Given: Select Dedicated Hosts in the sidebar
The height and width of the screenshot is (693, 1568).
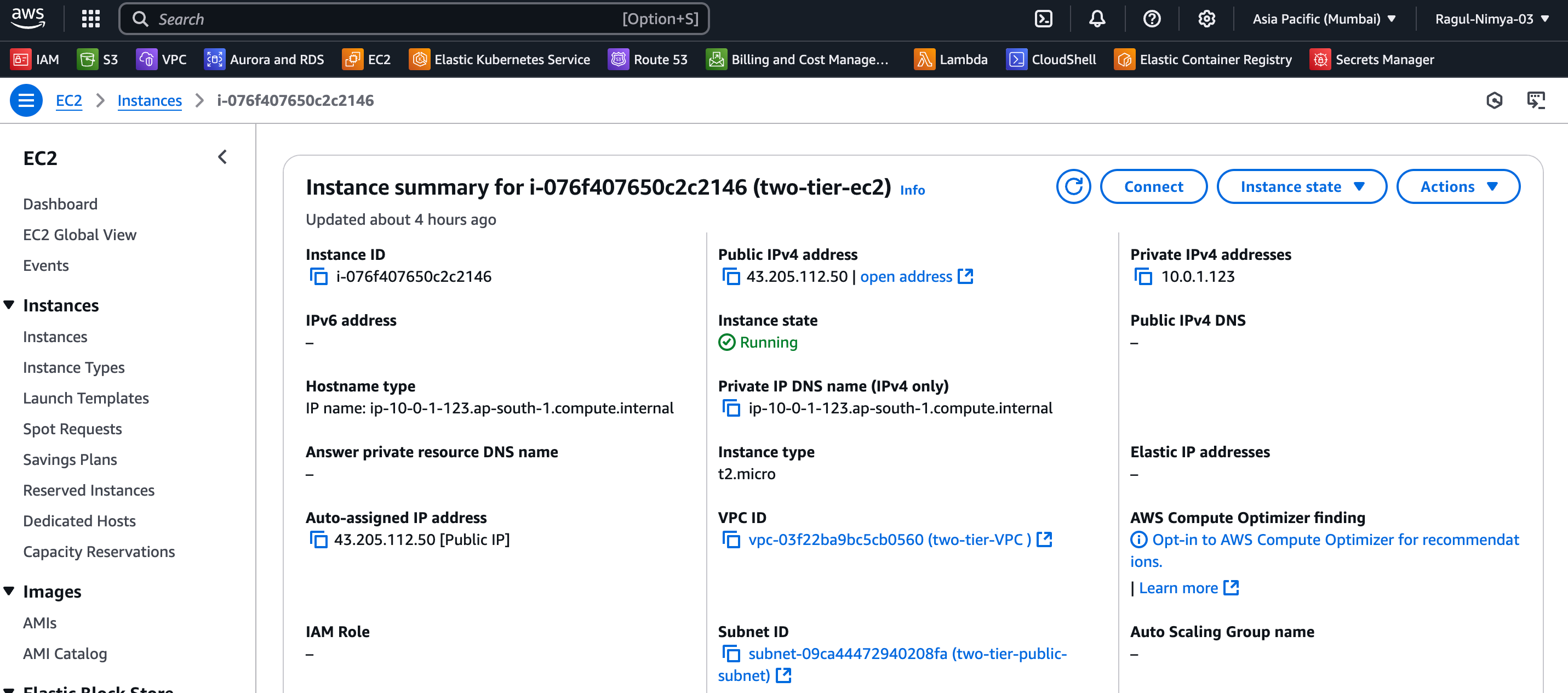Looking at the screenshot, I should (x=79, y=521).
